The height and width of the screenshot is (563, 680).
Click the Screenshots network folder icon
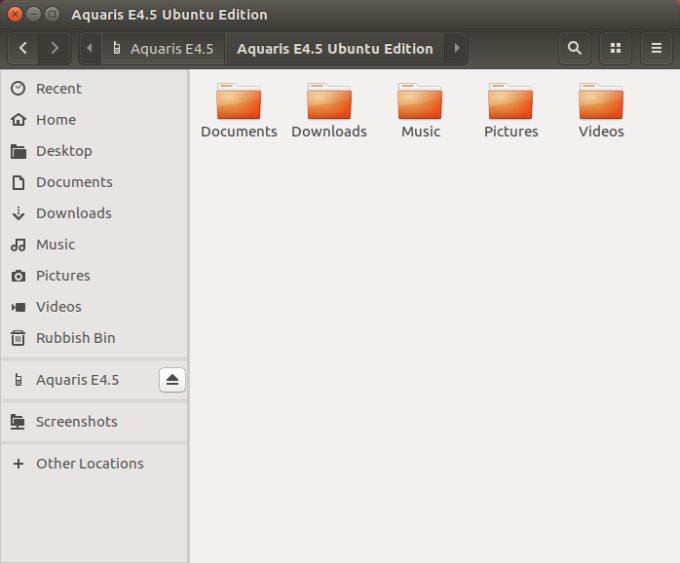(x=18, y=422)
